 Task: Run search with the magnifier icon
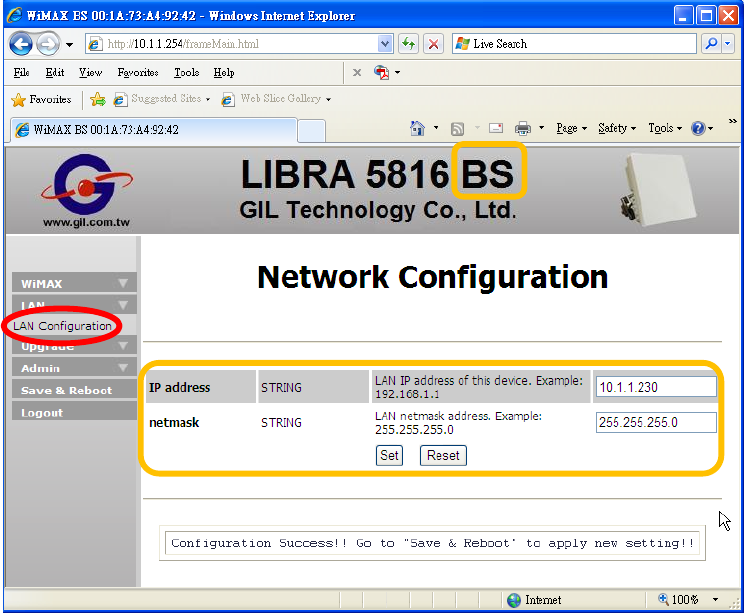pyautogui.click(x=711, y=44)
